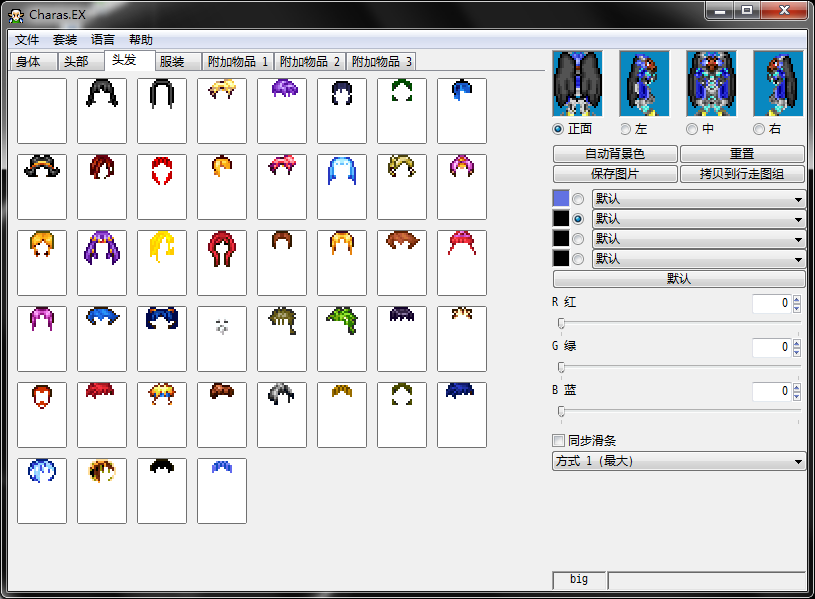Select the navy blue curled hair
The height and width of the screenshot is (599, 815).
(162, 338)
